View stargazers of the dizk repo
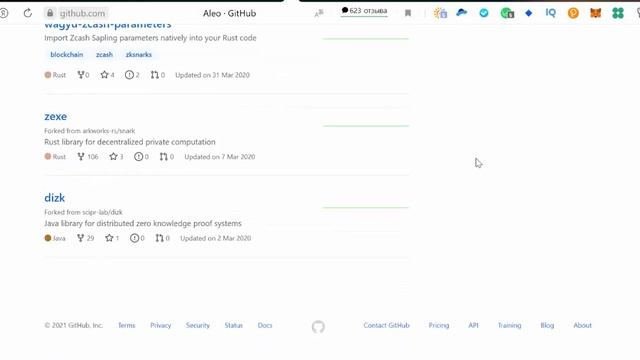The width and height of the screenshot is (640, 360). (x=112, y=238)
